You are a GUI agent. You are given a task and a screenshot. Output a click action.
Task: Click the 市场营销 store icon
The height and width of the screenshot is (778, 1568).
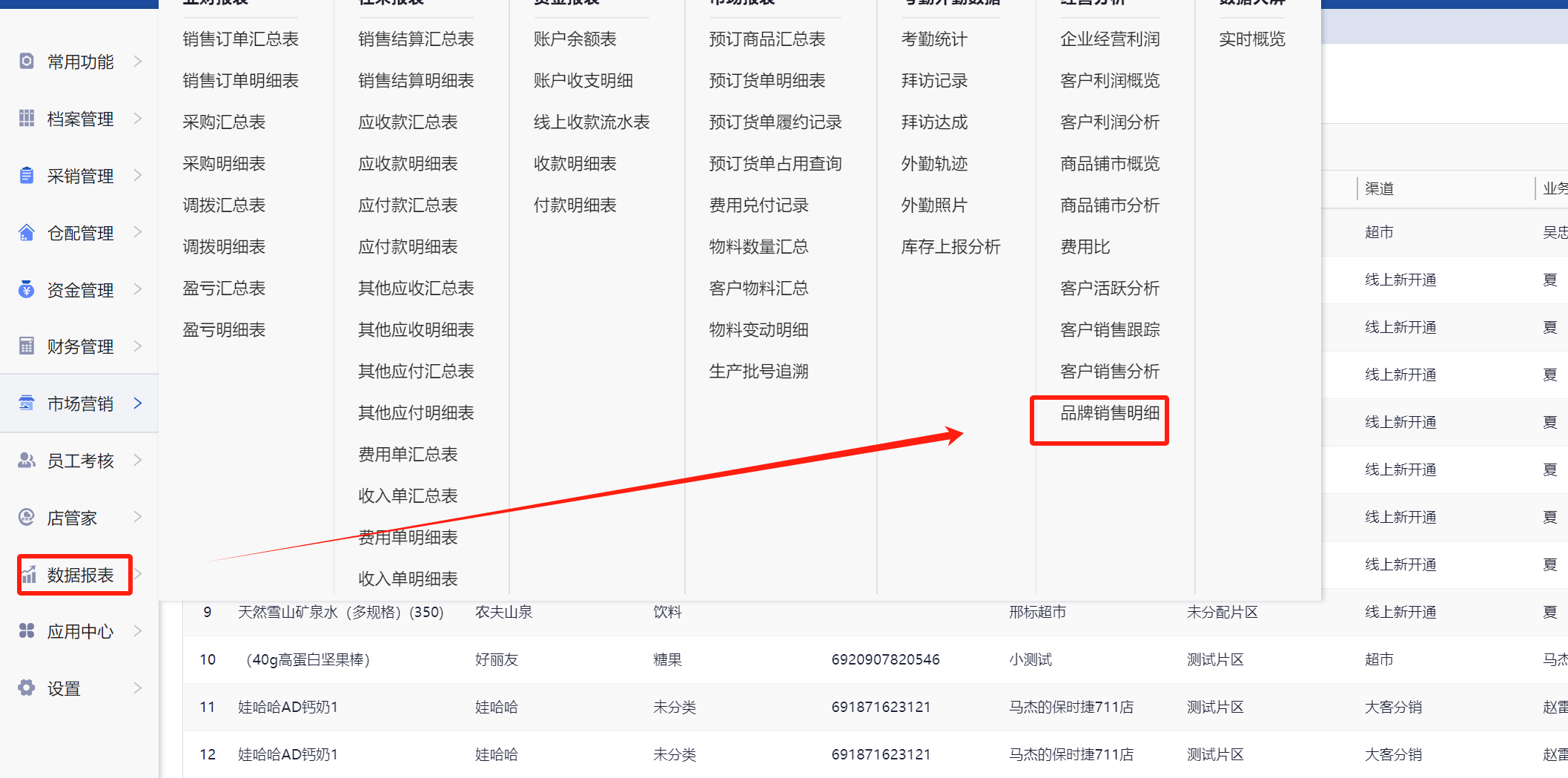[27, 403]
